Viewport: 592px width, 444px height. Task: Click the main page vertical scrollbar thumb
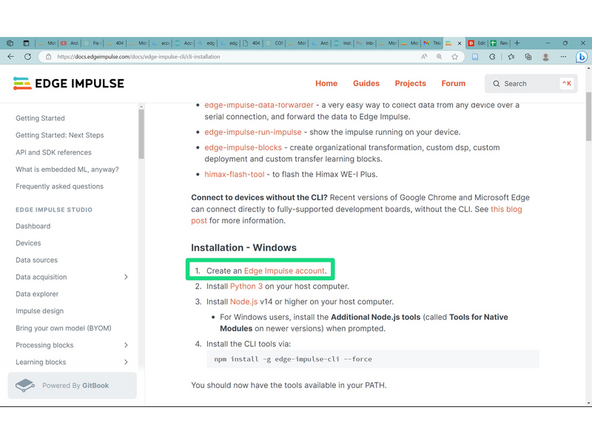[589, 116]
